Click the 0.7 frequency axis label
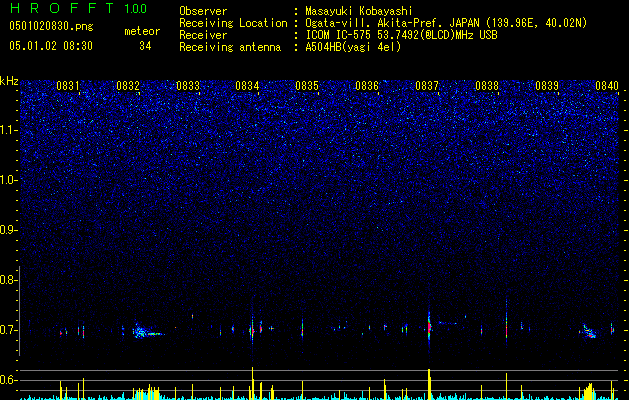 click(8, 330)
